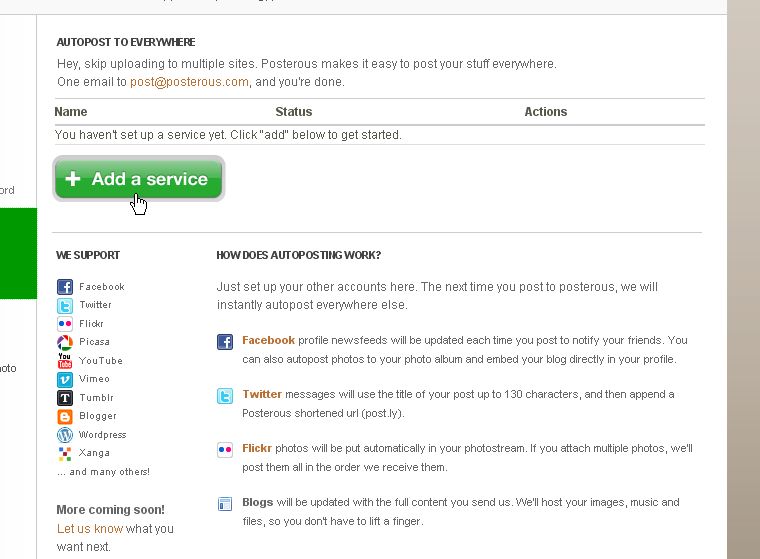Click the Actions column header
This screenshot has height=559, width=760.
click(x=546, y=112)
